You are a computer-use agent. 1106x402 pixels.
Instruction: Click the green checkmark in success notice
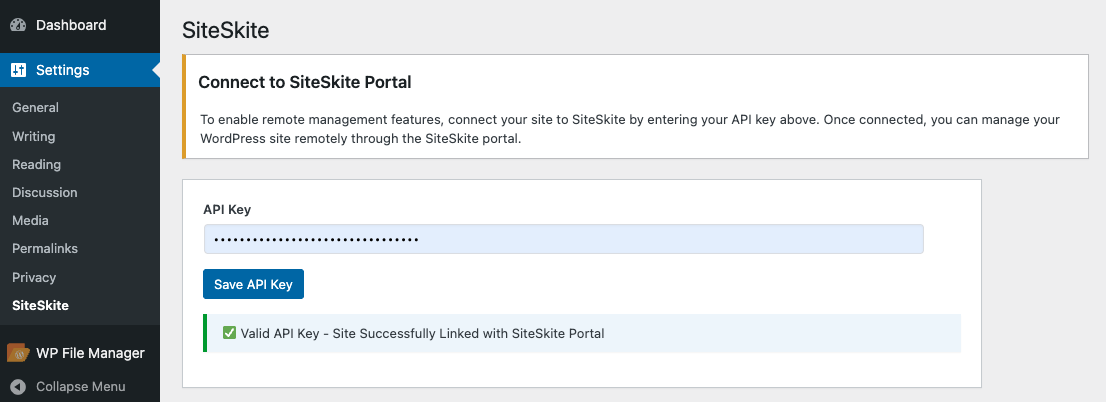[x=229, y=333]
